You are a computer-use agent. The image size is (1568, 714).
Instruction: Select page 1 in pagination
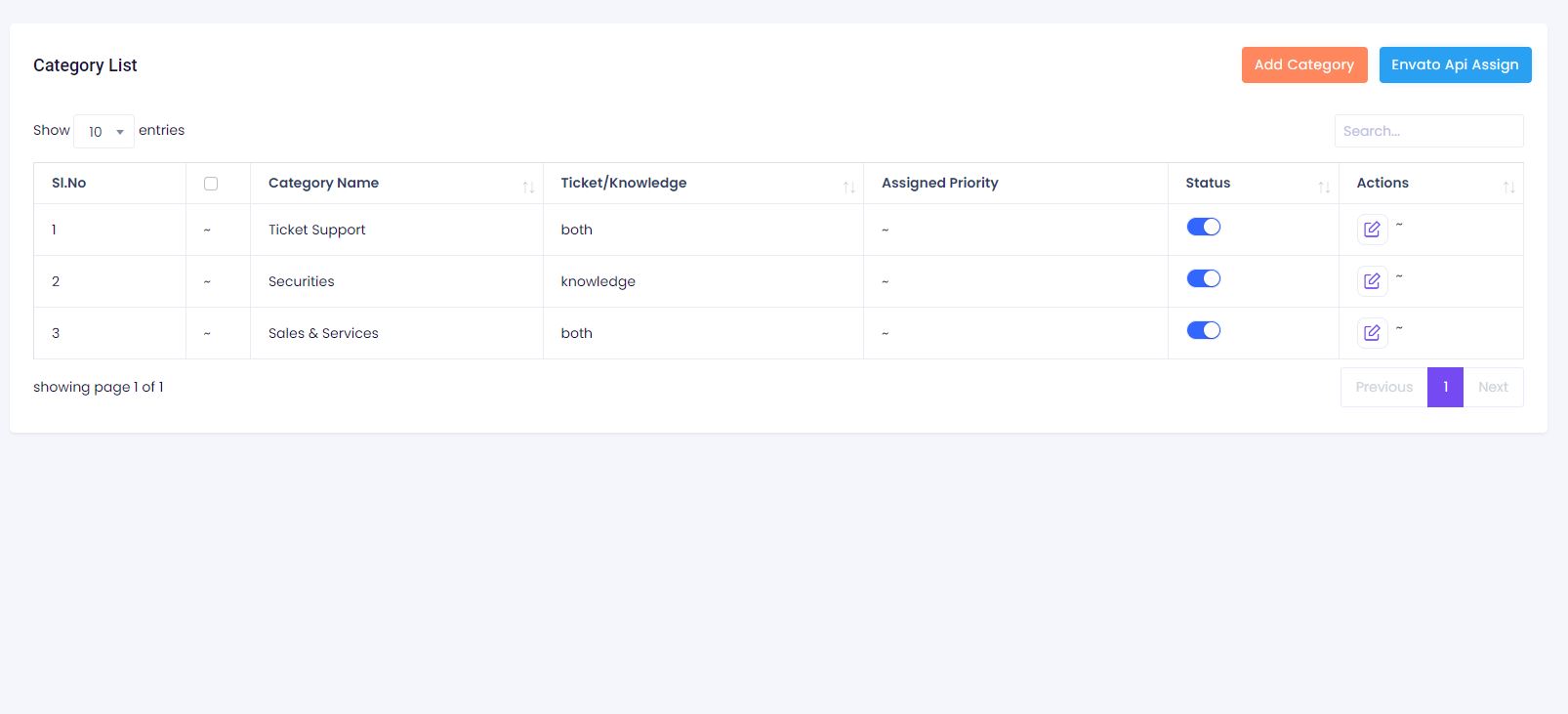pos(1445,388)
